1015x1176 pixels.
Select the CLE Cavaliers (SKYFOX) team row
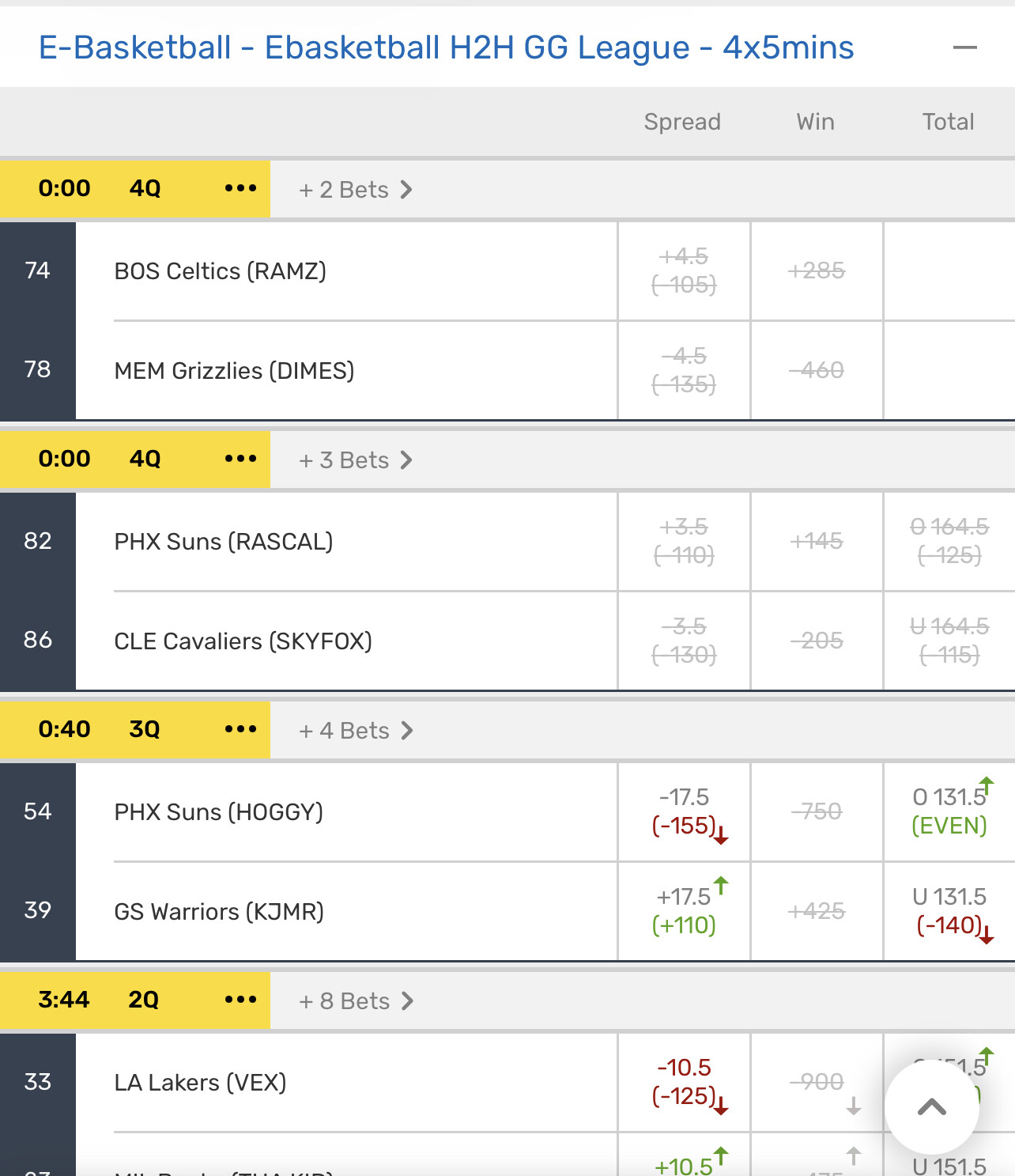pos(243,641)
